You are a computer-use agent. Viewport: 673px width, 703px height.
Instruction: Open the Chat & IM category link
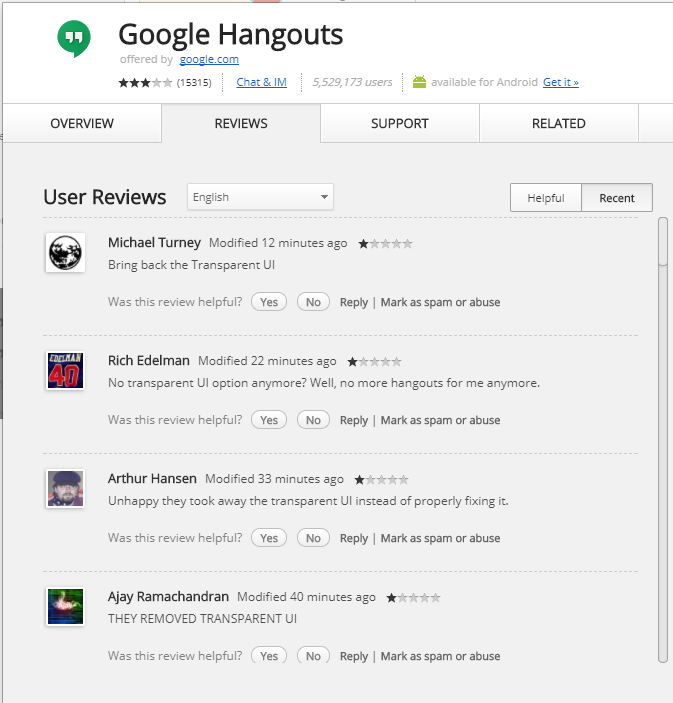coord(261,82)
